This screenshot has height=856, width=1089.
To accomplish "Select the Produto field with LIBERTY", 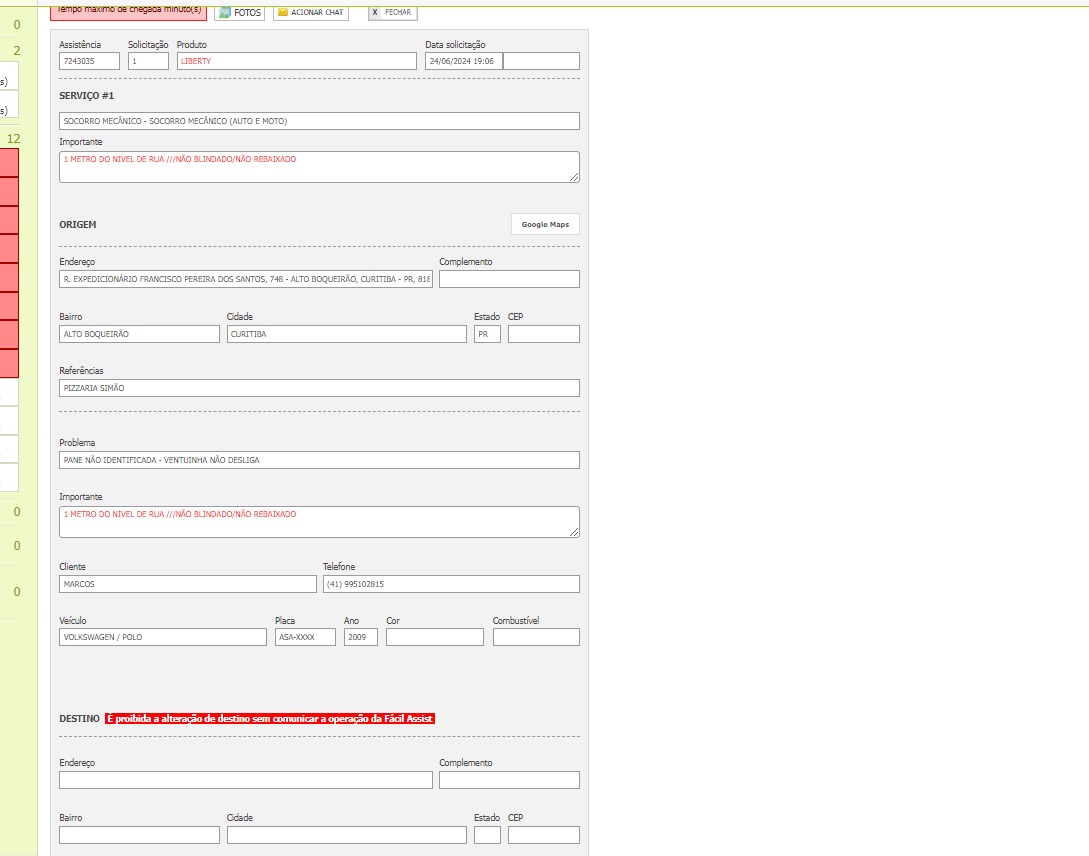I will pyautogui.click(x=297, y=61).
